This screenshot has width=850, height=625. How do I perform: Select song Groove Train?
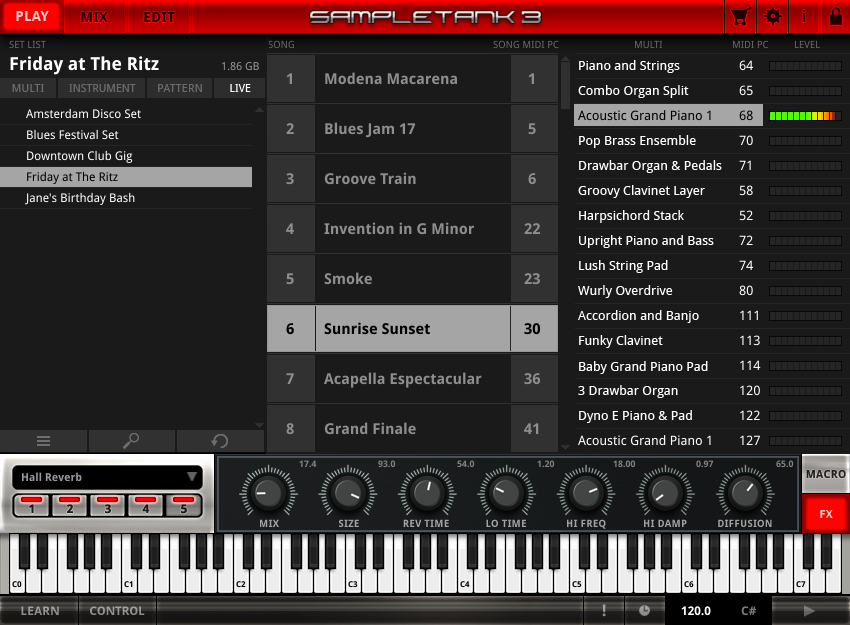pyautogui.click(x=413, y=178)
